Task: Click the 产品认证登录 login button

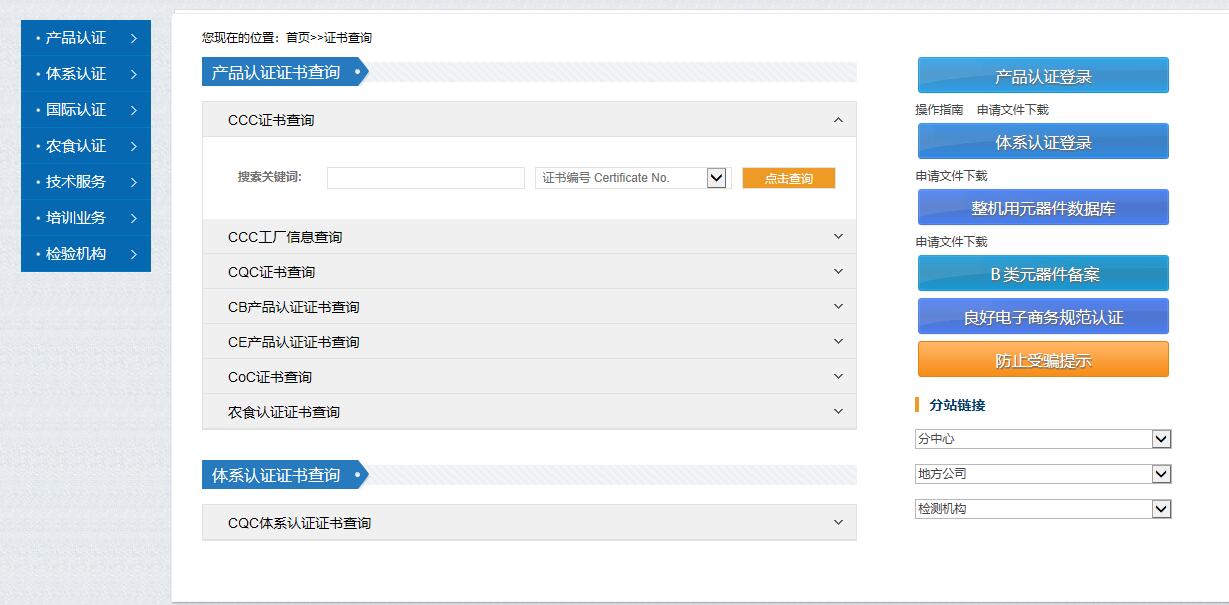Action: pos(1042,74)
